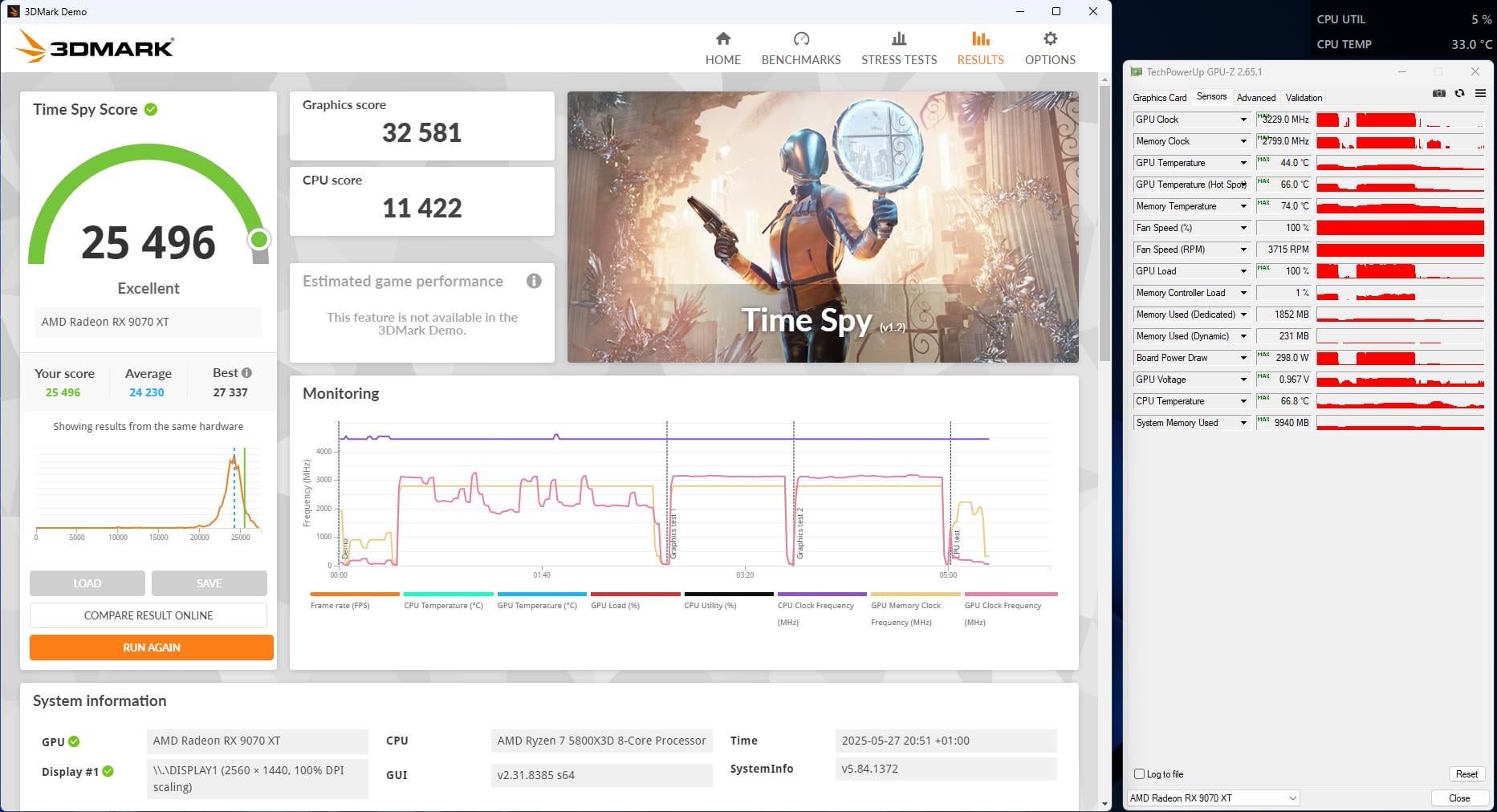
Task: Click the CPU TEMP reading 33.0 °C
Action: (x=1471, y=44)
